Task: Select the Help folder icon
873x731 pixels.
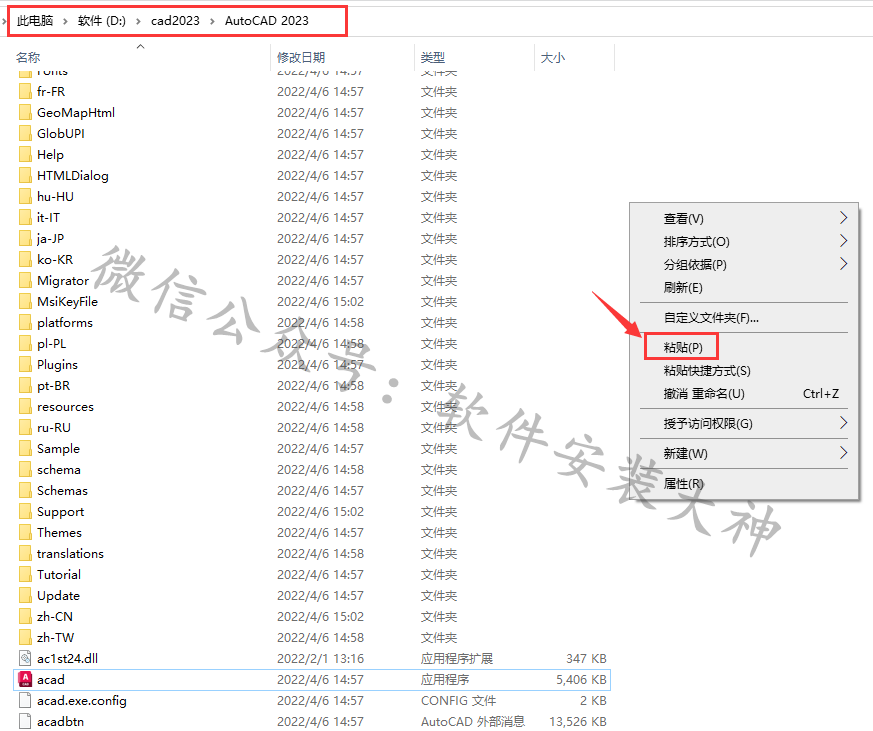Action: coord(25,154)
